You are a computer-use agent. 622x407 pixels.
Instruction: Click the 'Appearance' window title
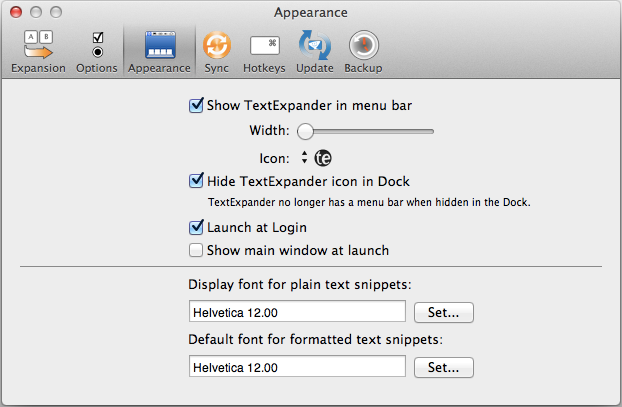pyautogui.click(x=311, y=13)
